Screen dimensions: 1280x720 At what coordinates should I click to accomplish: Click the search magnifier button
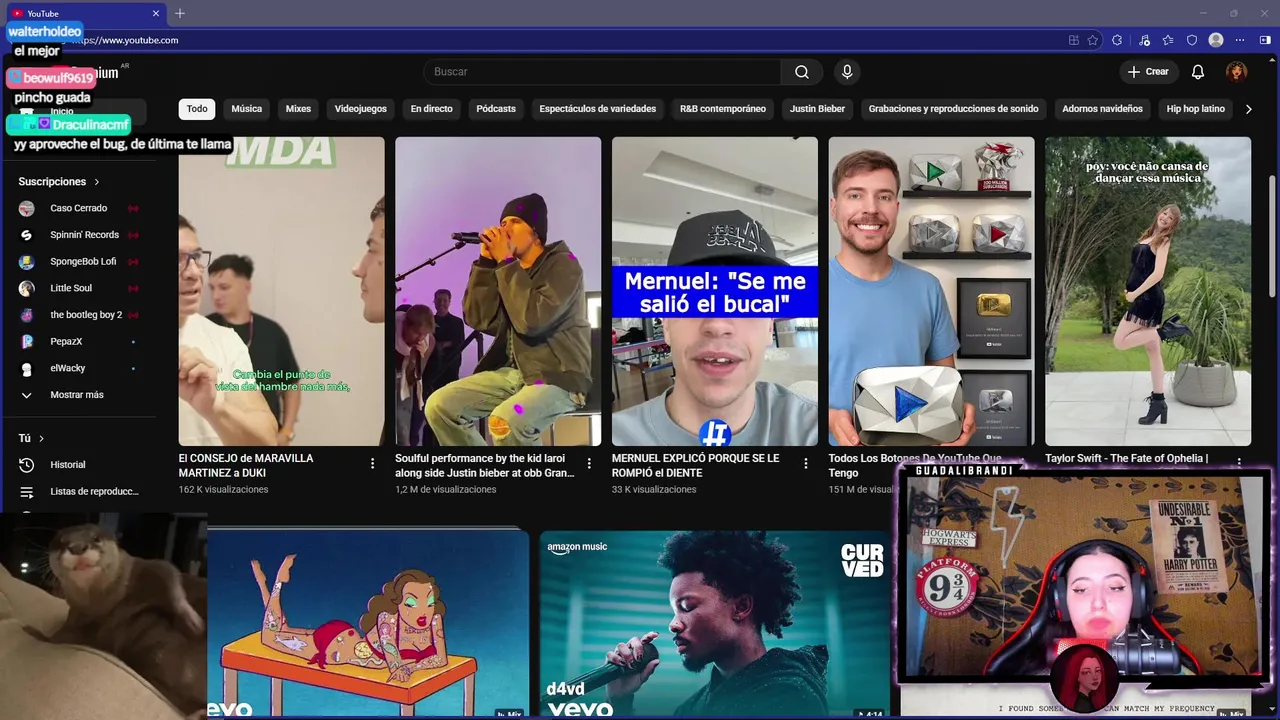pos(802,72)
